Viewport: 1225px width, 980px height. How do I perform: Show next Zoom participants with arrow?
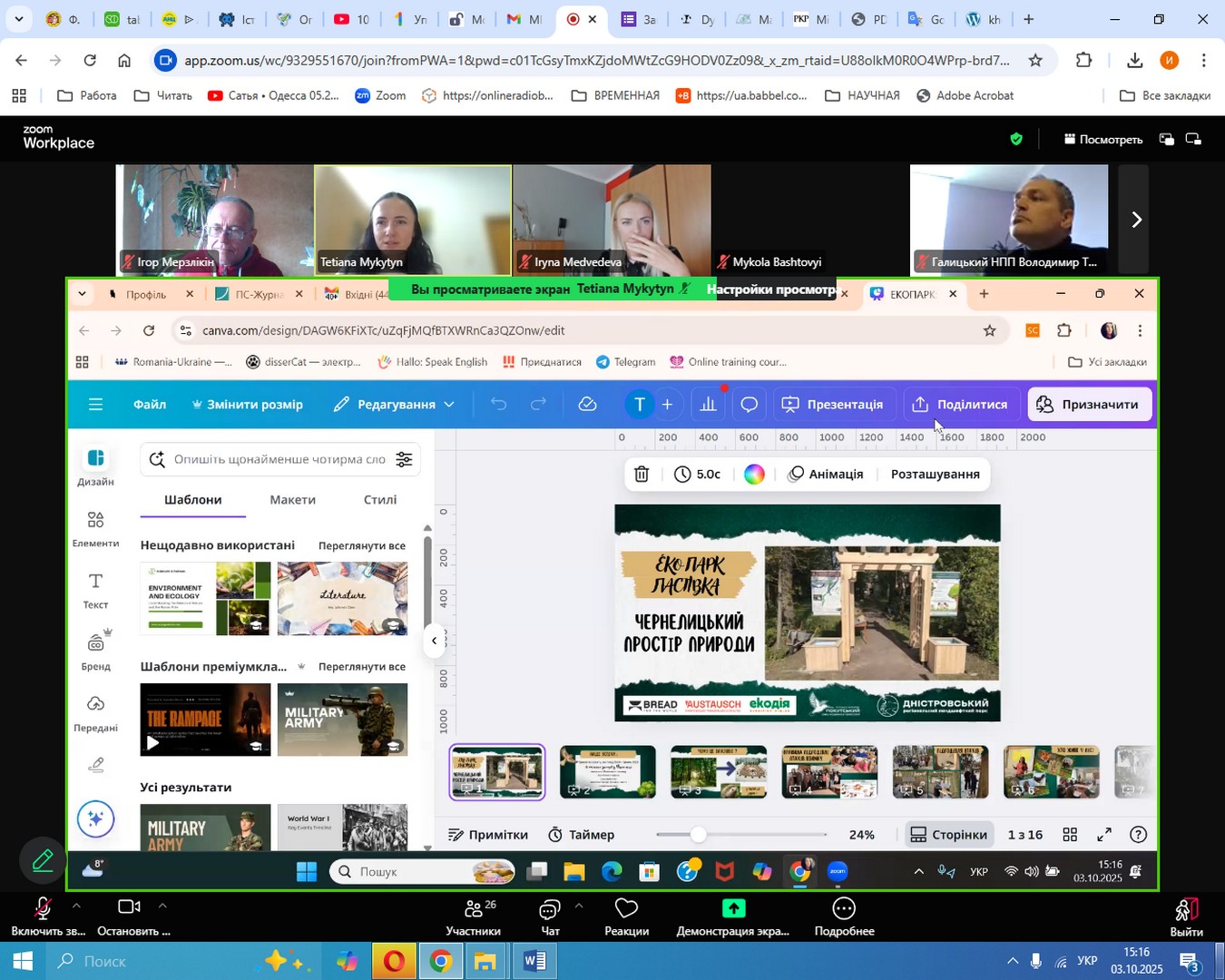1136,220
